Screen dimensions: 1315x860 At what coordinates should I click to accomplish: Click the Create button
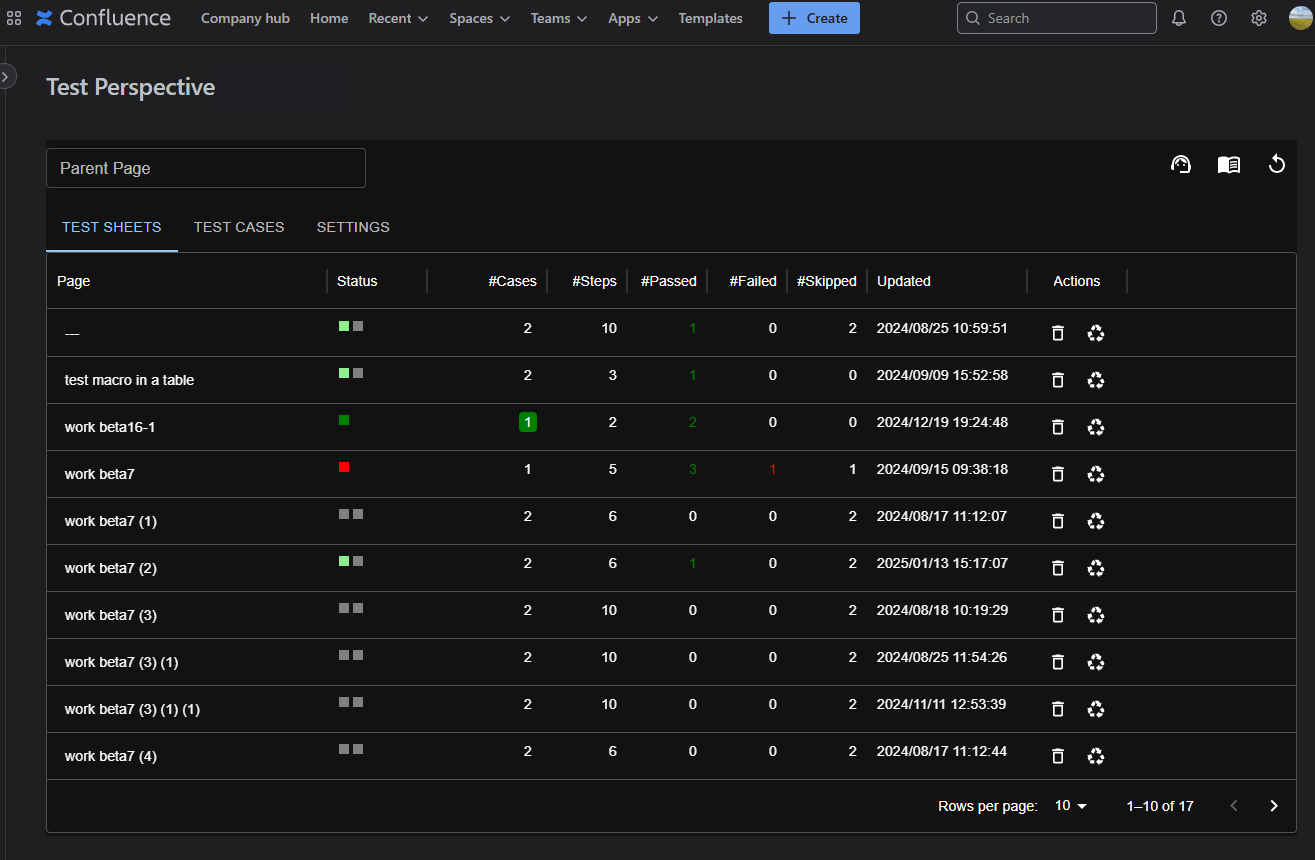click(x=814, y=18)
